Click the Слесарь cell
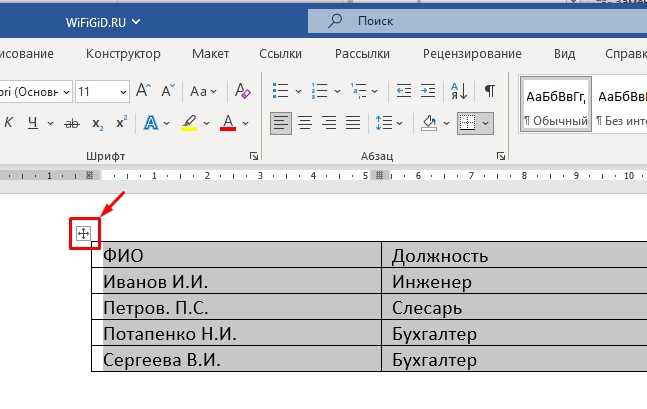 [515, 307]
